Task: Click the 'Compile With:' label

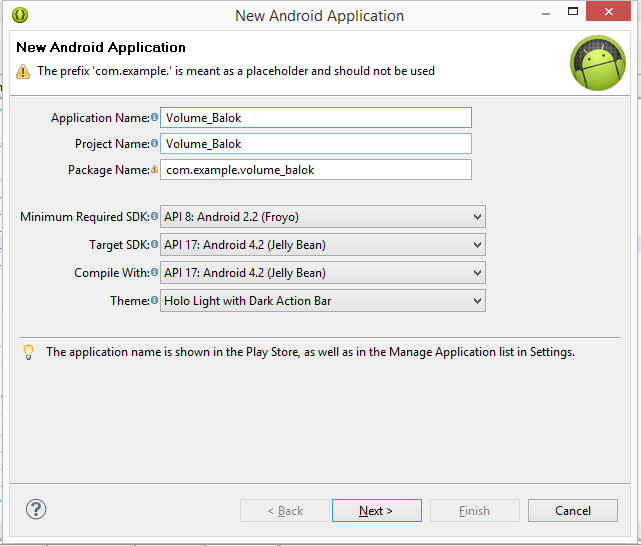Action: 112,273
